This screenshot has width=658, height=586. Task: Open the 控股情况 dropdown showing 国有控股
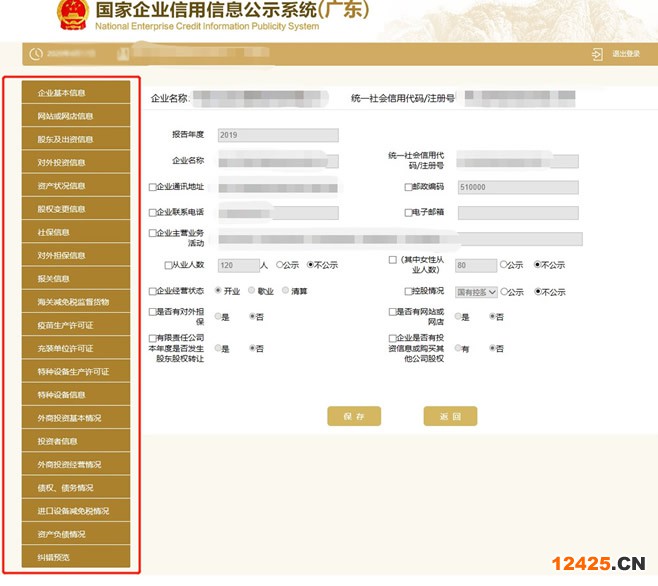pyautogui.click(x=476, y=292)
